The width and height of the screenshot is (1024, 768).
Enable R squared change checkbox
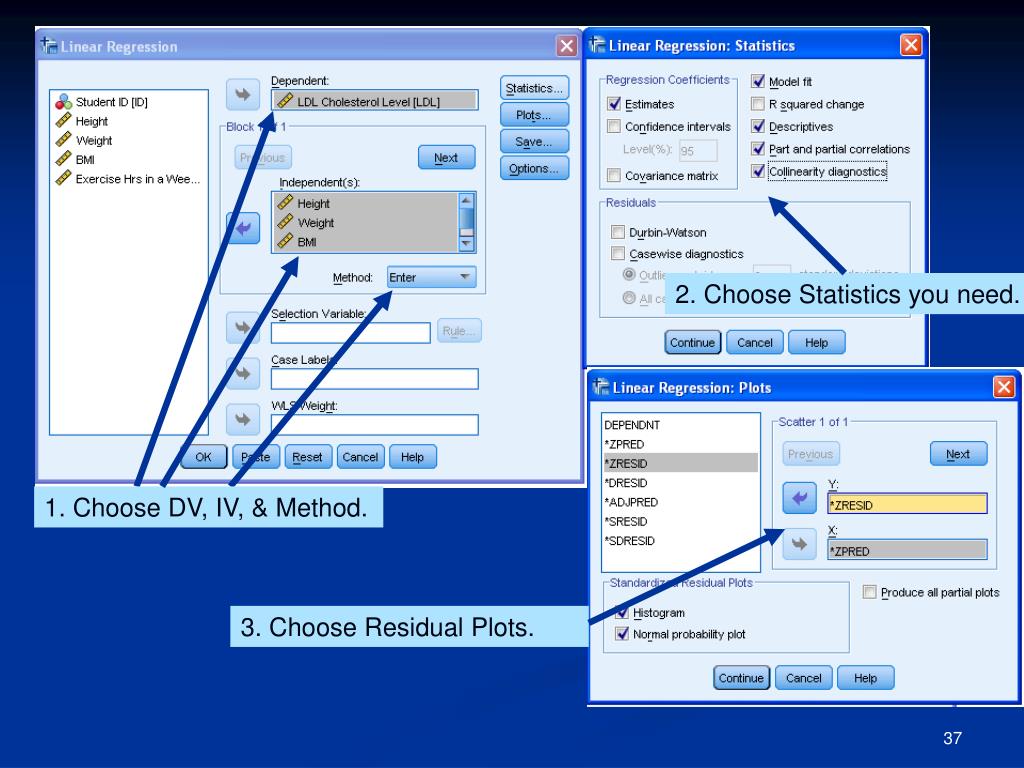click(x=758, y=104)
